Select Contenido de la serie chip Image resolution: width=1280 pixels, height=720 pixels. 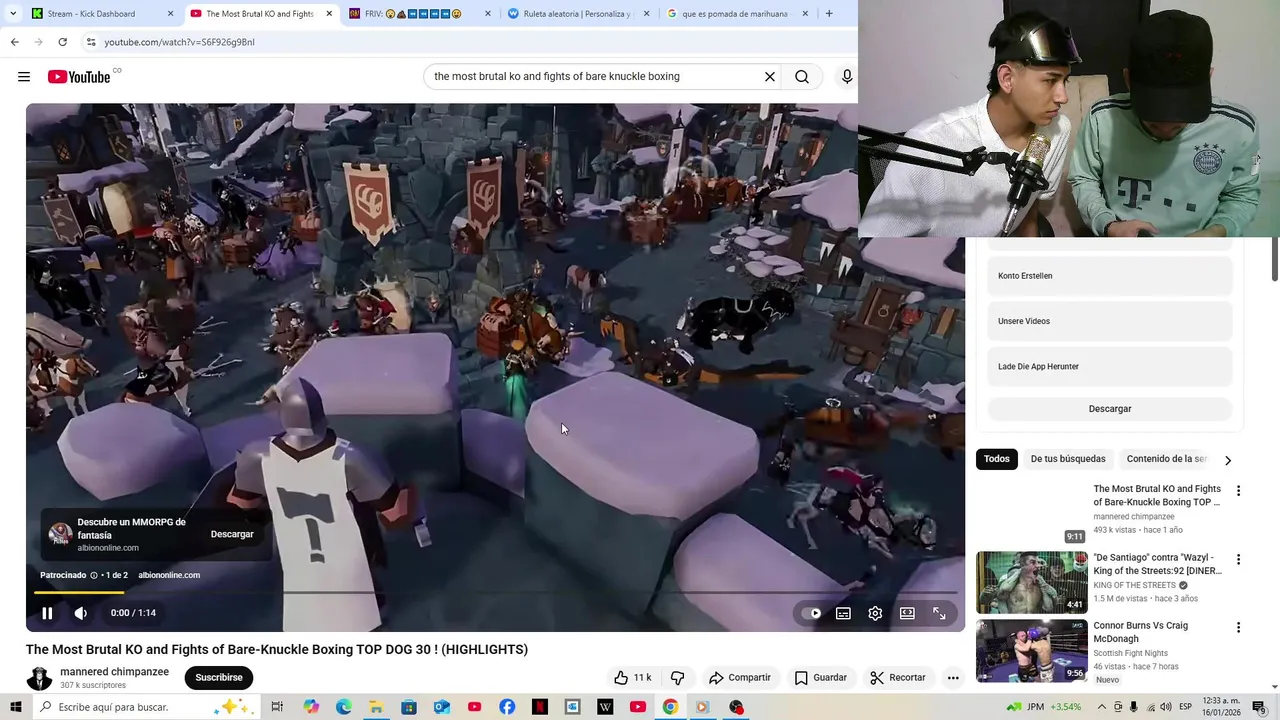pos(1166,459)
